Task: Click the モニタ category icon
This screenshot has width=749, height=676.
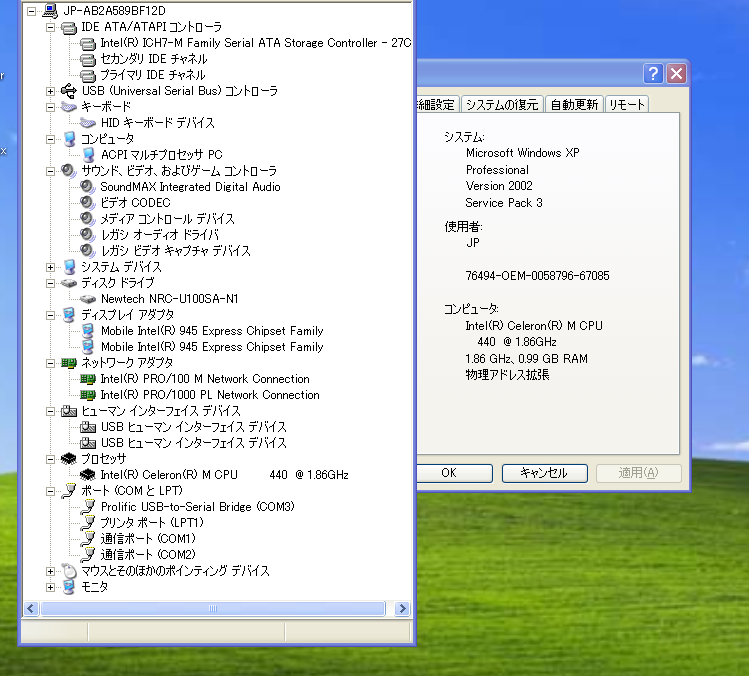Action: (69, 587)
